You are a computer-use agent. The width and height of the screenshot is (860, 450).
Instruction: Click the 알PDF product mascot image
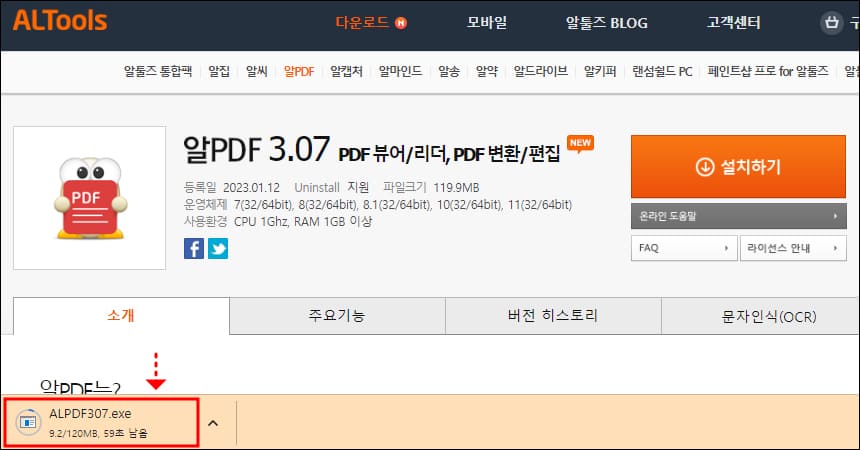pyautogui.click(x=90, y=198)
